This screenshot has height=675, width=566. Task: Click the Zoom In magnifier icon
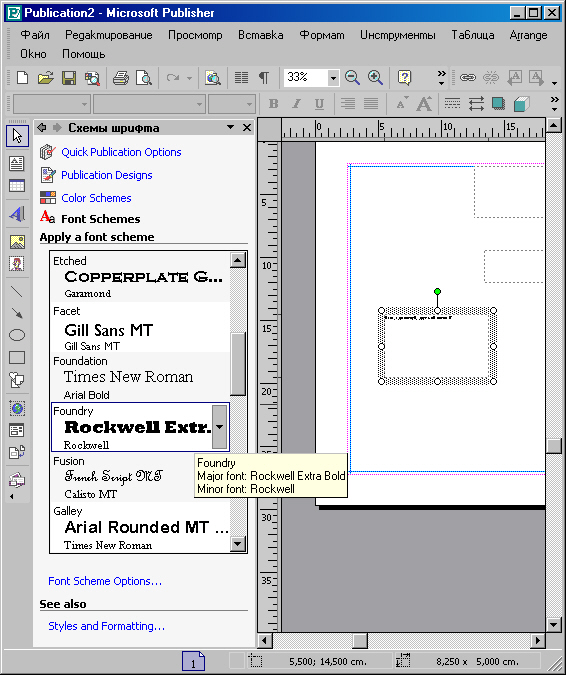coord(375,77)
